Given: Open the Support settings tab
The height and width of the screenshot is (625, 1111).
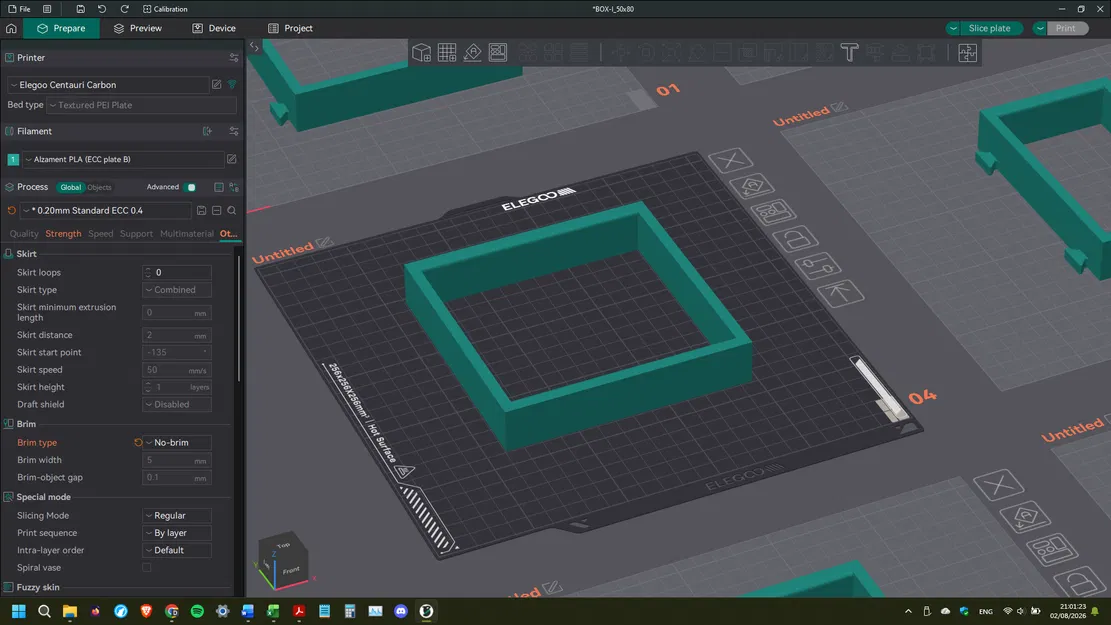Looking at the screenshot, I should [136, 234].
